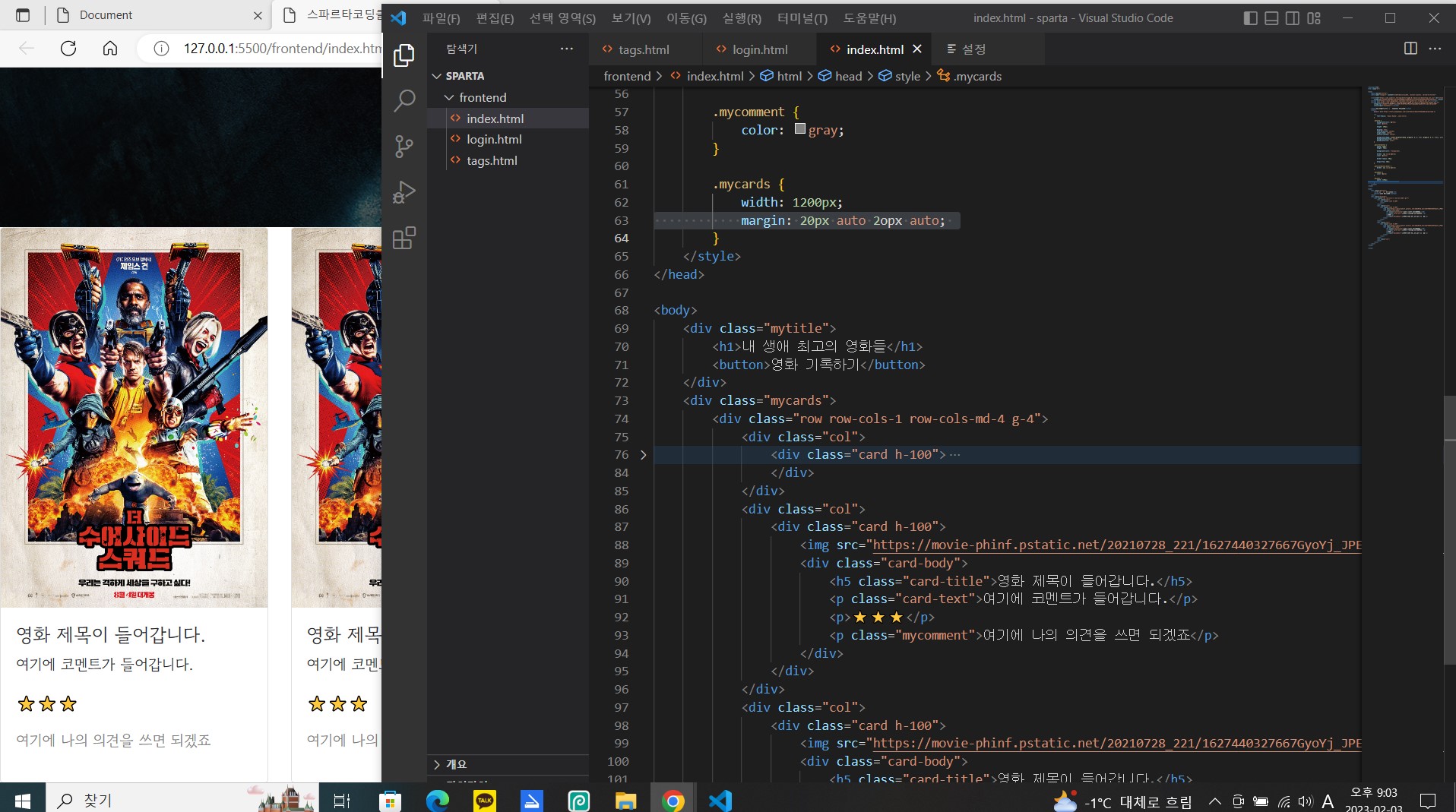The width and height of the screenshot is (1456, 812).
Task: Open File Explorer from the taskbar
Action: pyautogui.click(x=625, y=800)
